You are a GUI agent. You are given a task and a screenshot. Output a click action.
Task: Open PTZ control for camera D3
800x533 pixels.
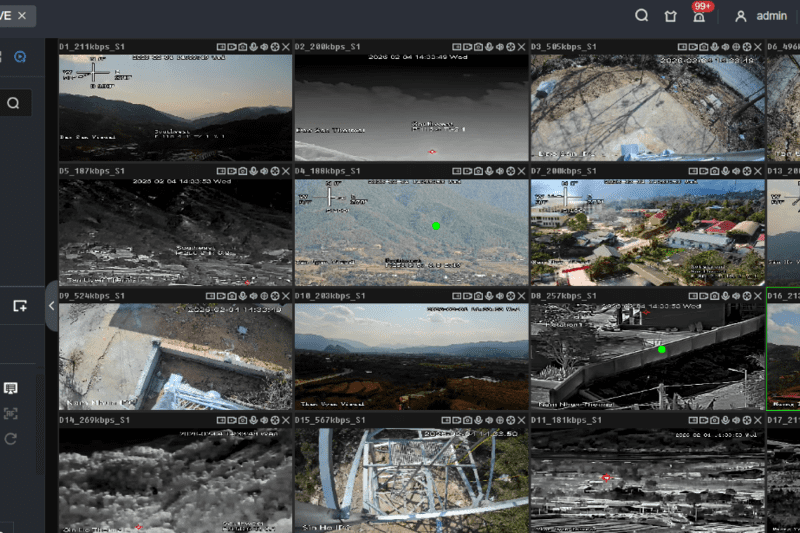coord(746,47)
